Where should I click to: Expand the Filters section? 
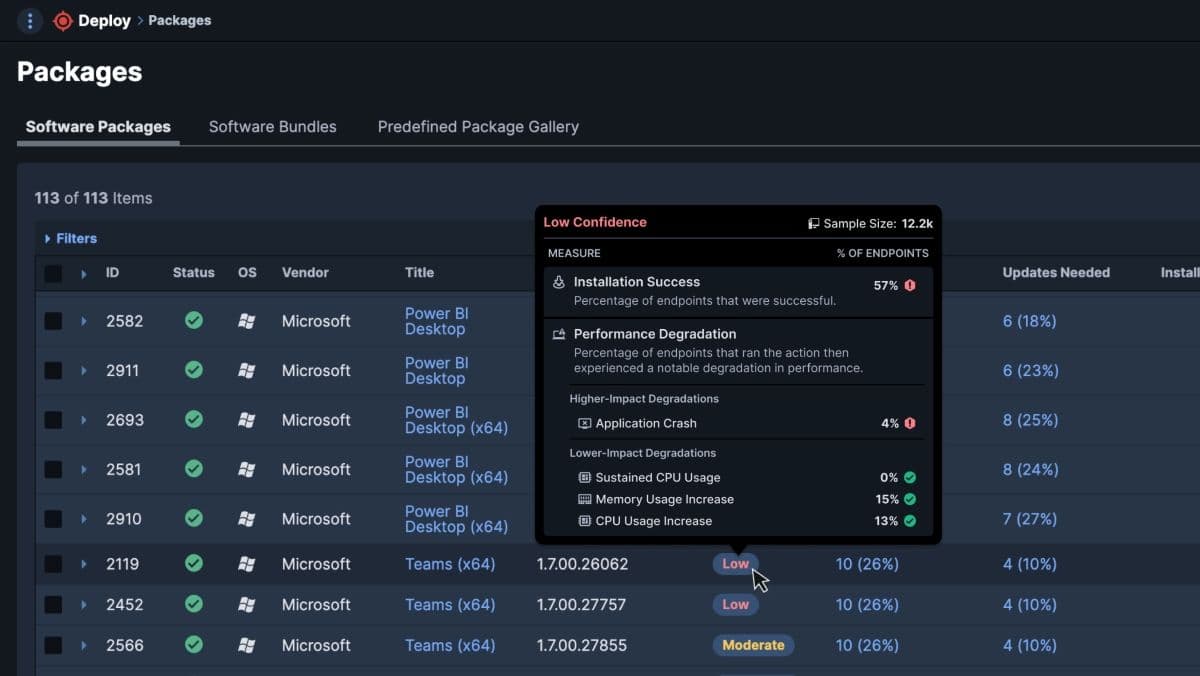(x=70, y=238)
